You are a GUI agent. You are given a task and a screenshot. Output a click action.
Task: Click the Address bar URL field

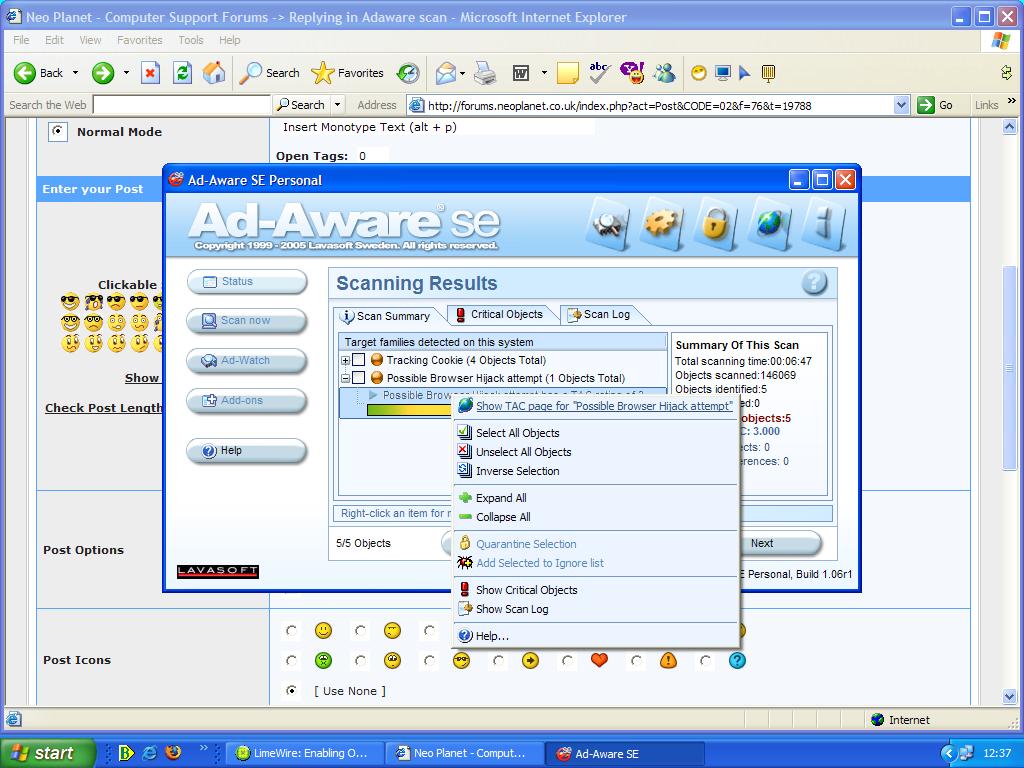coord(660,105)
